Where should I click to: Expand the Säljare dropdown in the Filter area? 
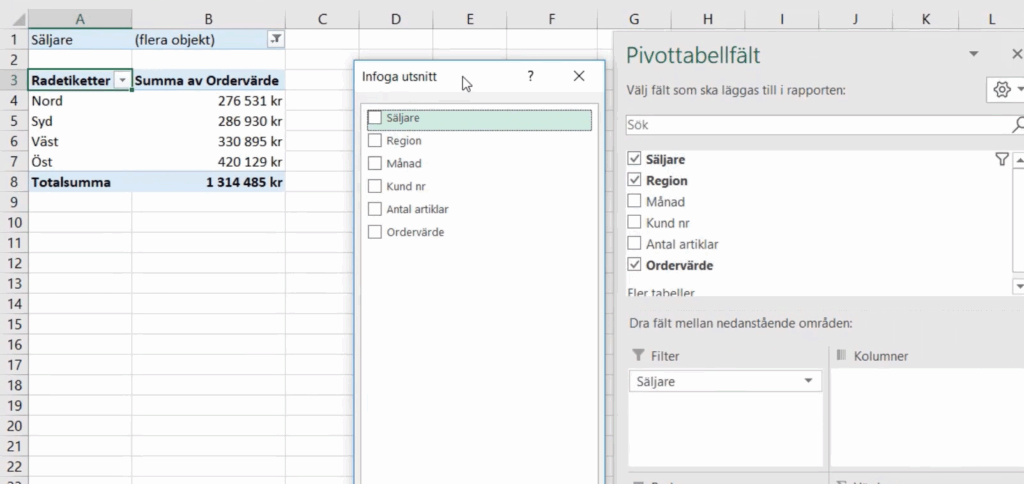808,382
